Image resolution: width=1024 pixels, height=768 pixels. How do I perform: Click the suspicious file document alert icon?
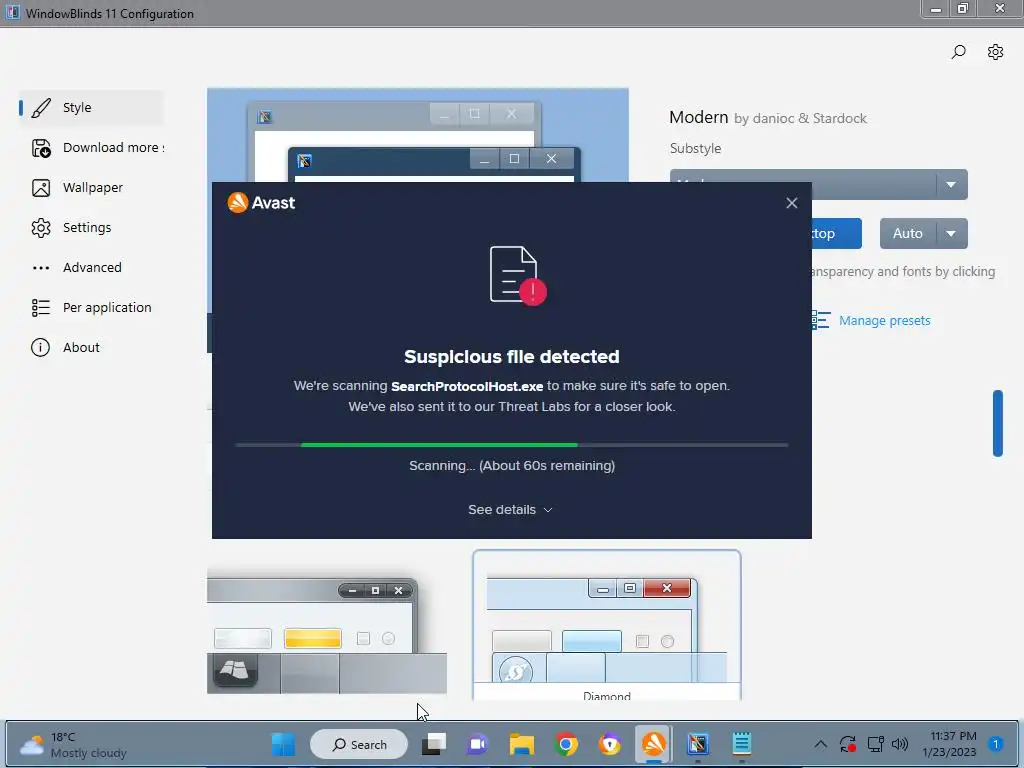(x=518, y=275)
